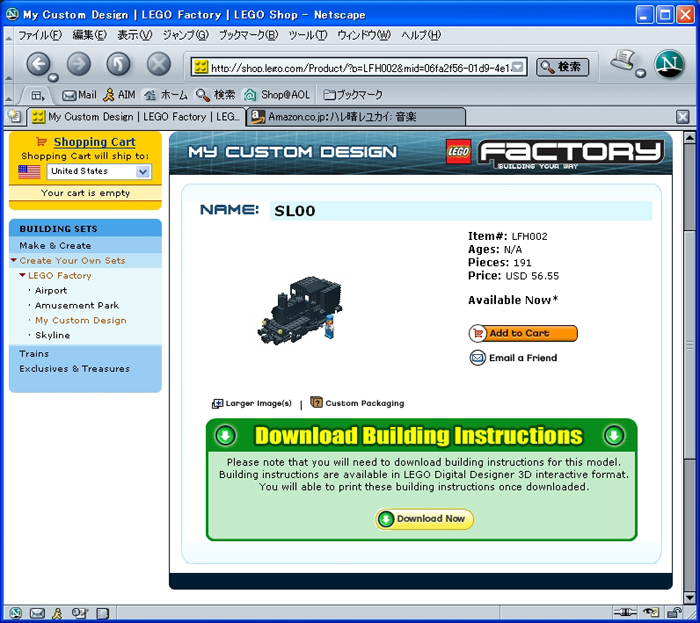The height and width of the screenshot is (623, 700).
Task: Click the 検索 magnifier on personal toolbar
Action: 215,95
